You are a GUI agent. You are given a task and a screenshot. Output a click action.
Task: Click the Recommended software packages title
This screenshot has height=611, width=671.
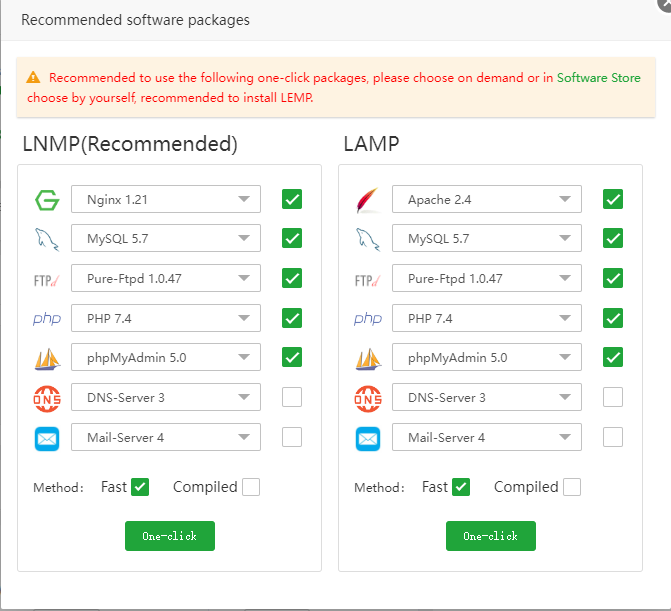coord(135,20)
